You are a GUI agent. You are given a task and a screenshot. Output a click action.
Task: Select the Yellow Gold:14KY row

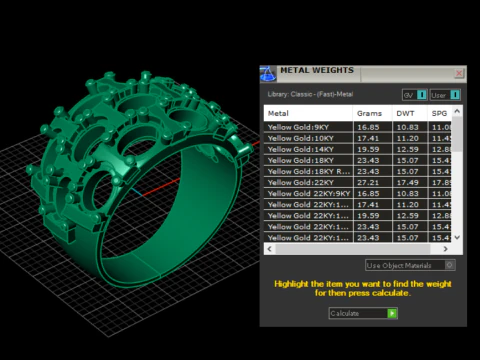pos(358,149)
